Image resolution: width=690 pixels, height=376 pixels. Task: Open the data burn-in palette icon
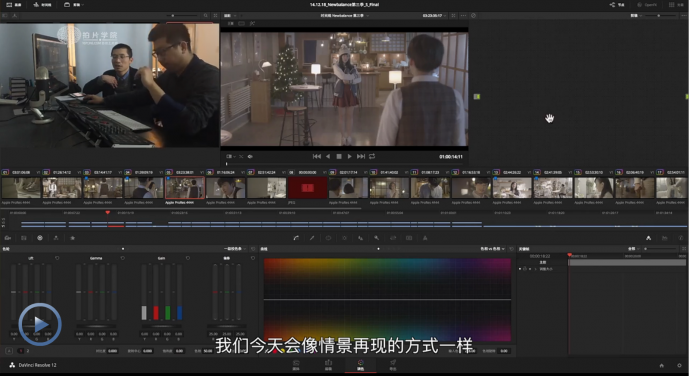425,238
